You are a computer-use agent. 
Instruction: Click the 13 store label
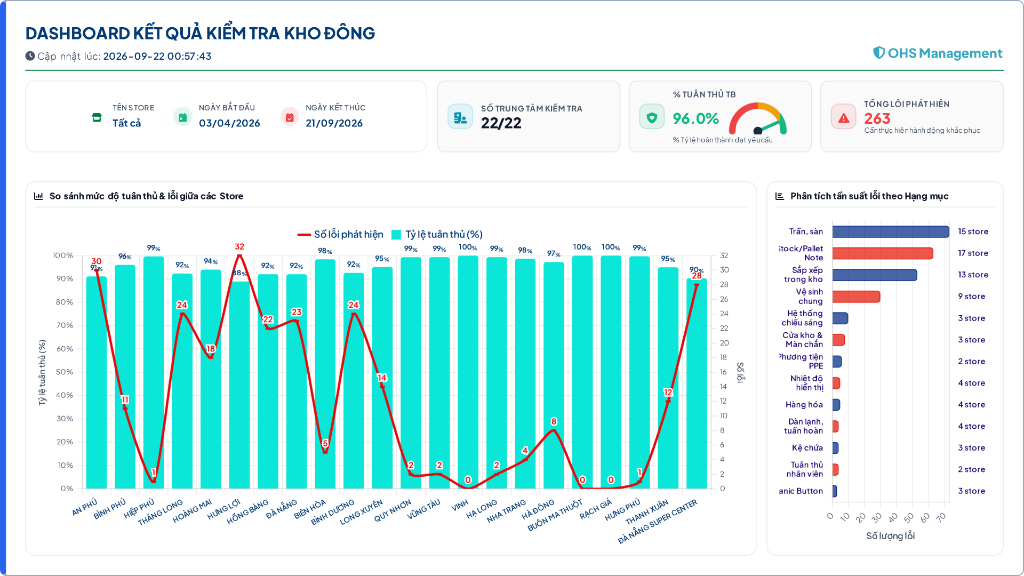(x=973, y=274)
